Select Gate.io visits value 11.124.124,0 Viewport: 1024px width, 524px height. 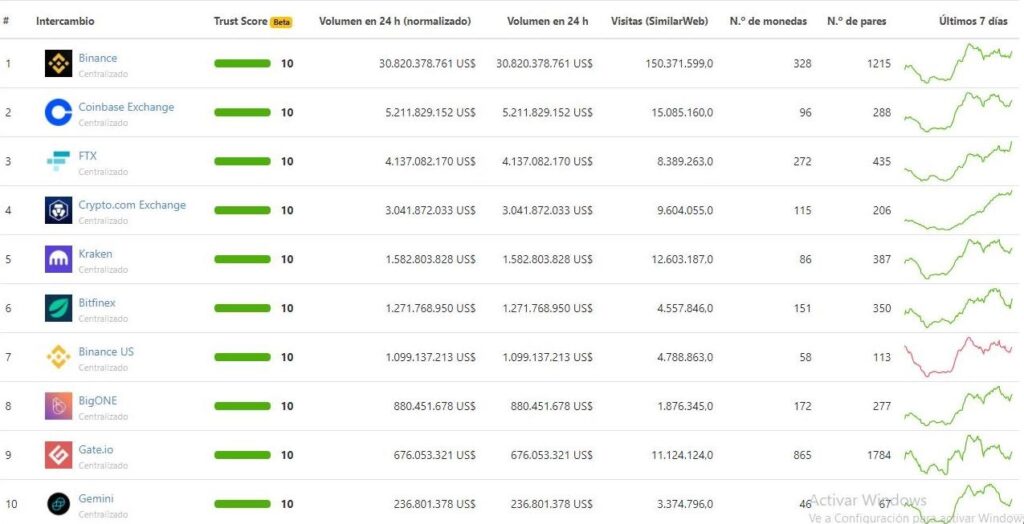coord(682,455)
